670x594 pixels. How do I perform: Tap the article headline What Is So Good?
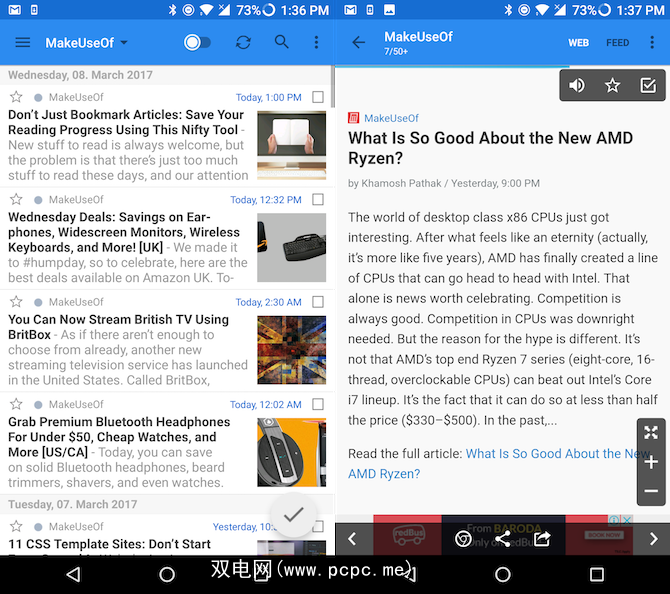coord(491,148)
